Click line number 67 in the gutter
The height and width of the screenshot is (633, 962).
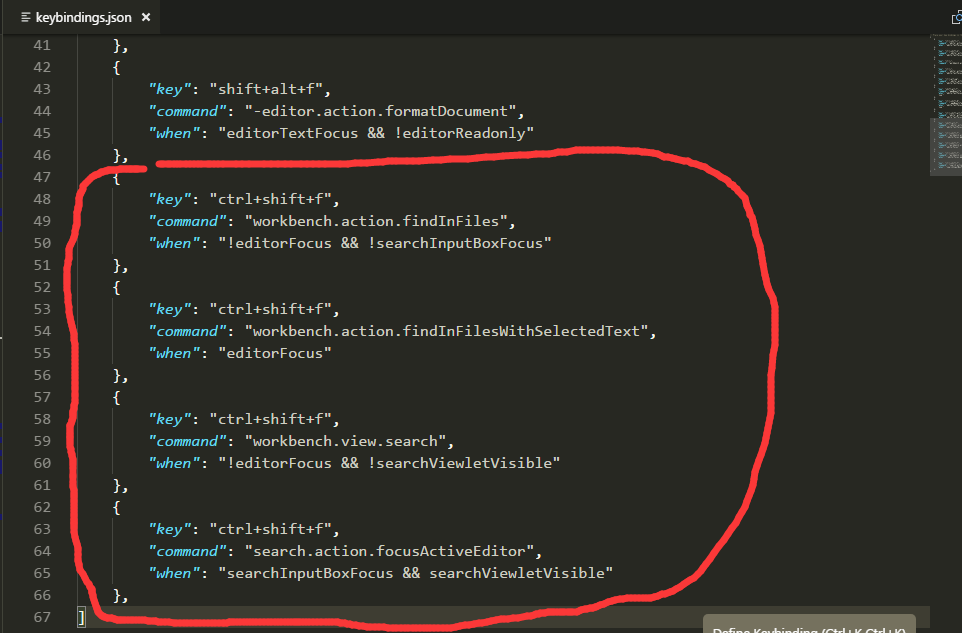pyautogui.click(x=42, y=617)
